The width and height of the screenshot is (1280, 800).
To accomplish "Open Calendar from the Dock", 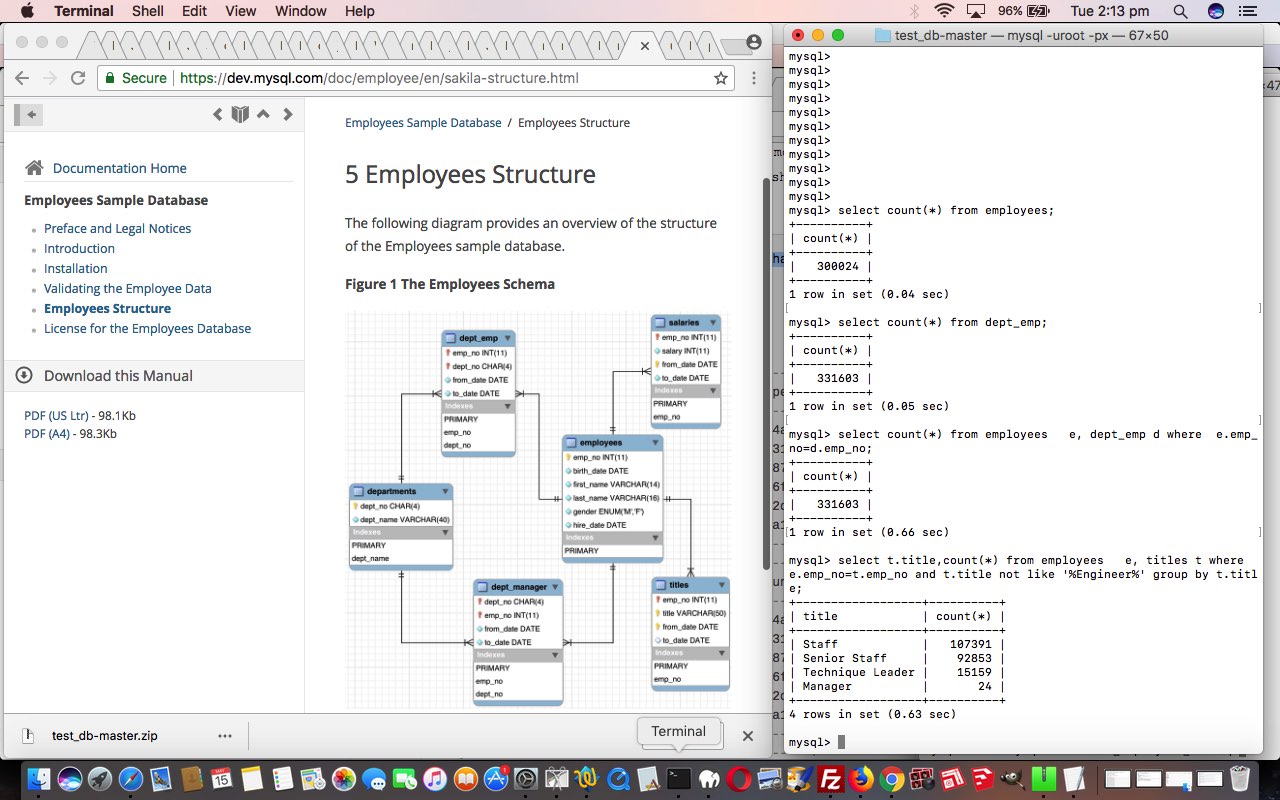I will [221, 779].
